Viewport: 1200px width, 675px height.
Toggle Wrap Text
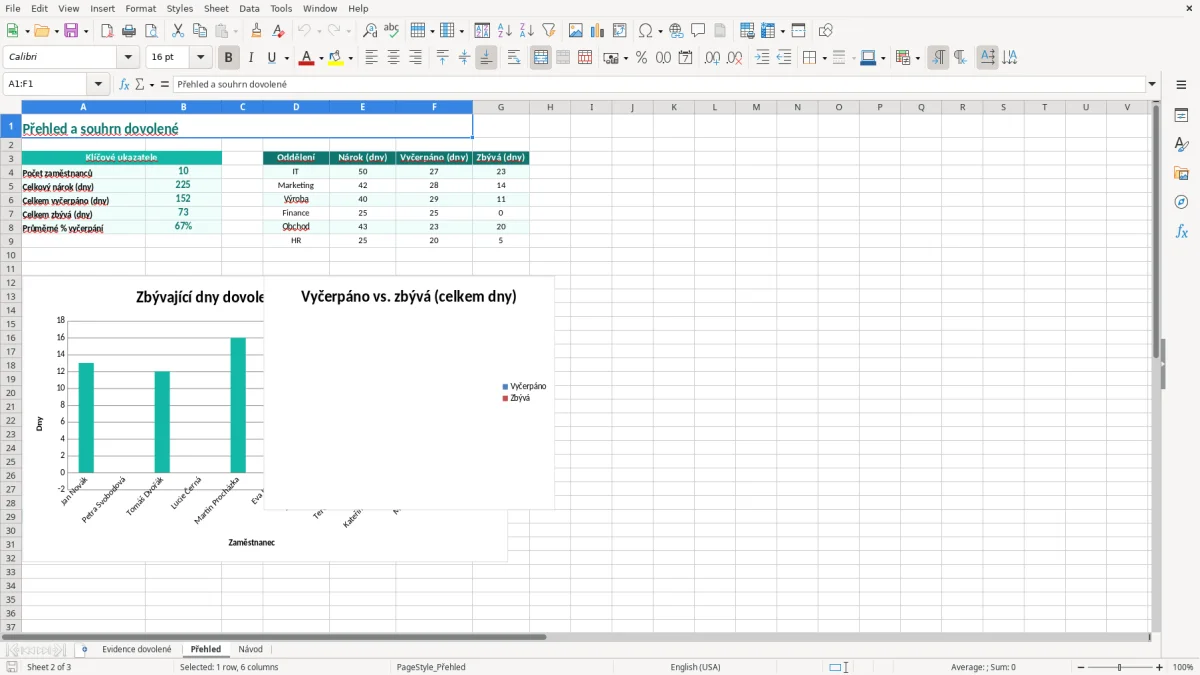(514, 58)
